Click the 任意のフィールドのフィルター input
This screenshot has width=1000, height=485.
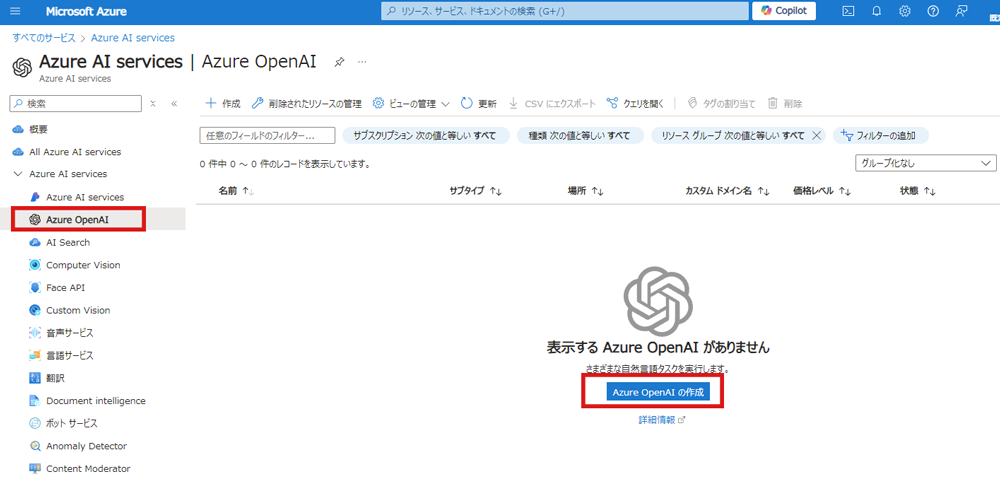point(267,135)
